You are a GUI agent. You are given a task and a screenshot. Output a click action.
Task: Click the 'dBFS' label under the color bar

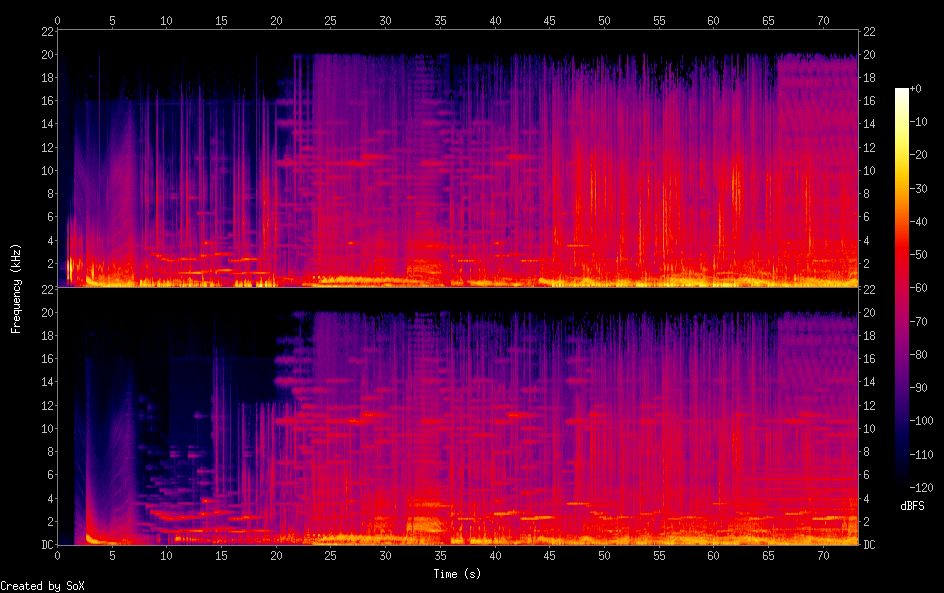(912, 507)
